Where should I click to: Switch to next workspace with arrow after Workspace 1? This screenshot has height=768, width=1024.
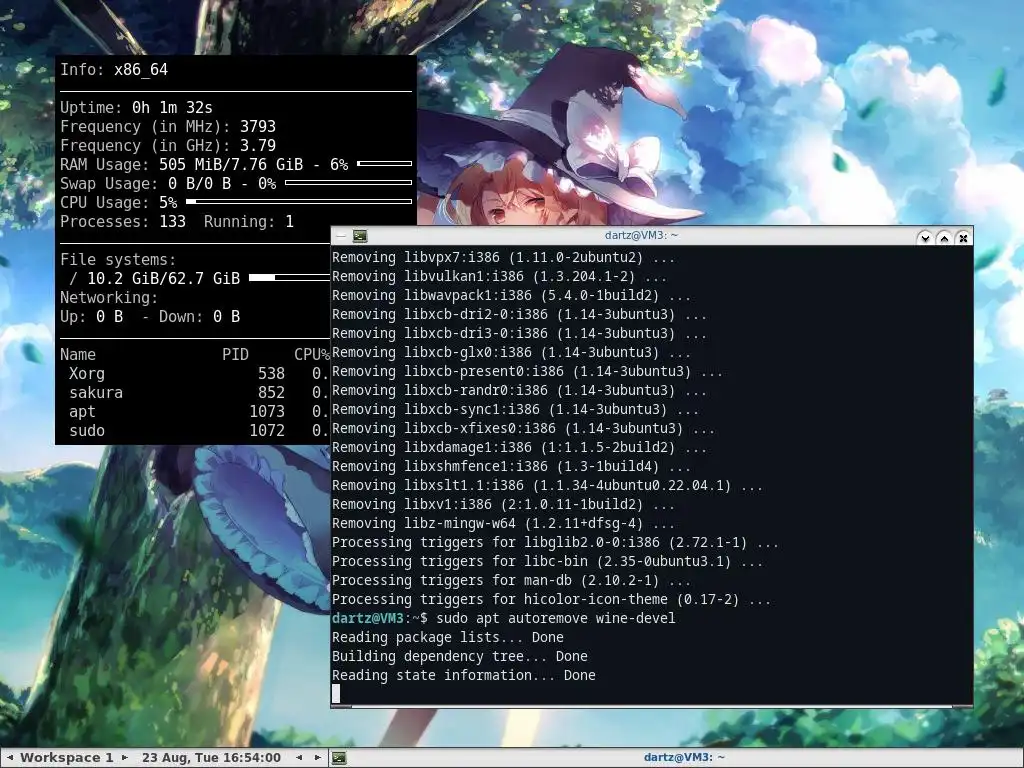pyautogui.click(x=125, y=758)
